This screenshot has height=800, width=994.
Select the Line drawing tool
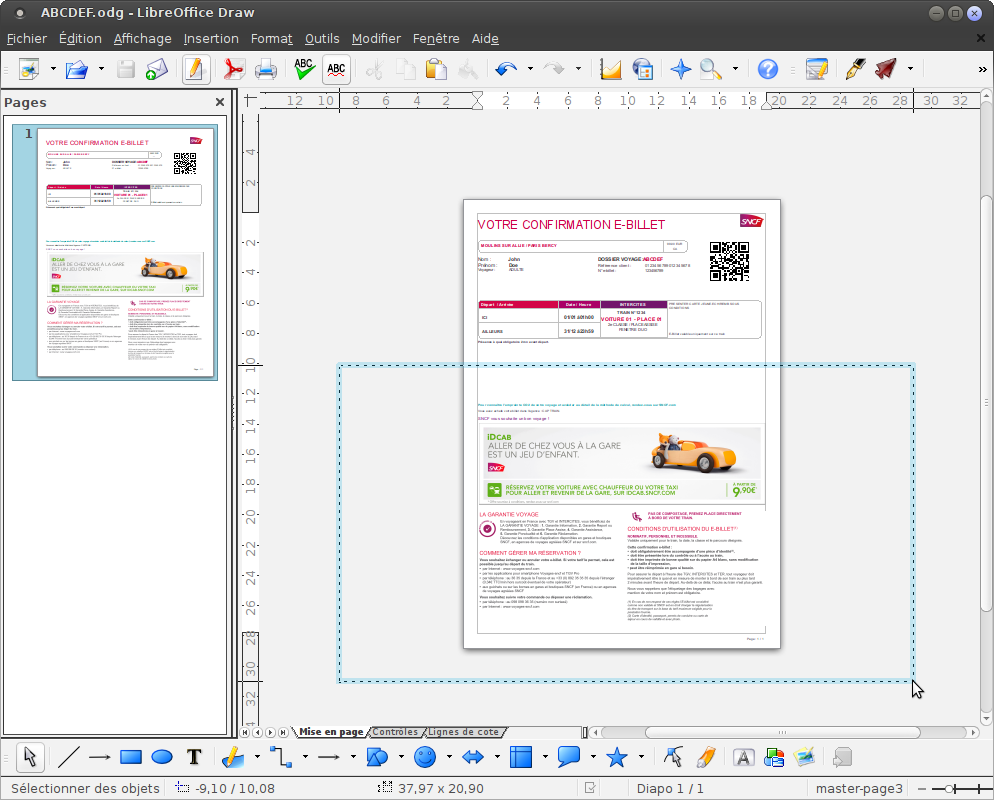[x=68, y=757]
